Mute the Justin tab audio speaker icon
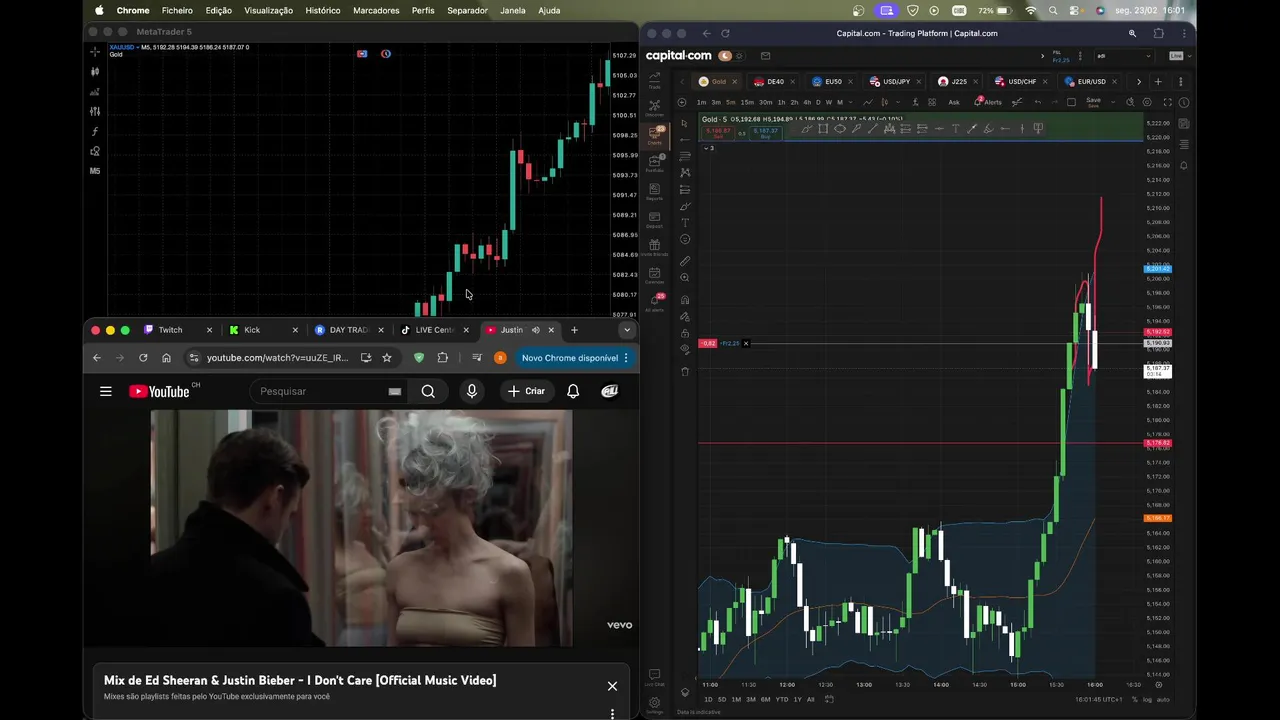 (x=535, y=330)
